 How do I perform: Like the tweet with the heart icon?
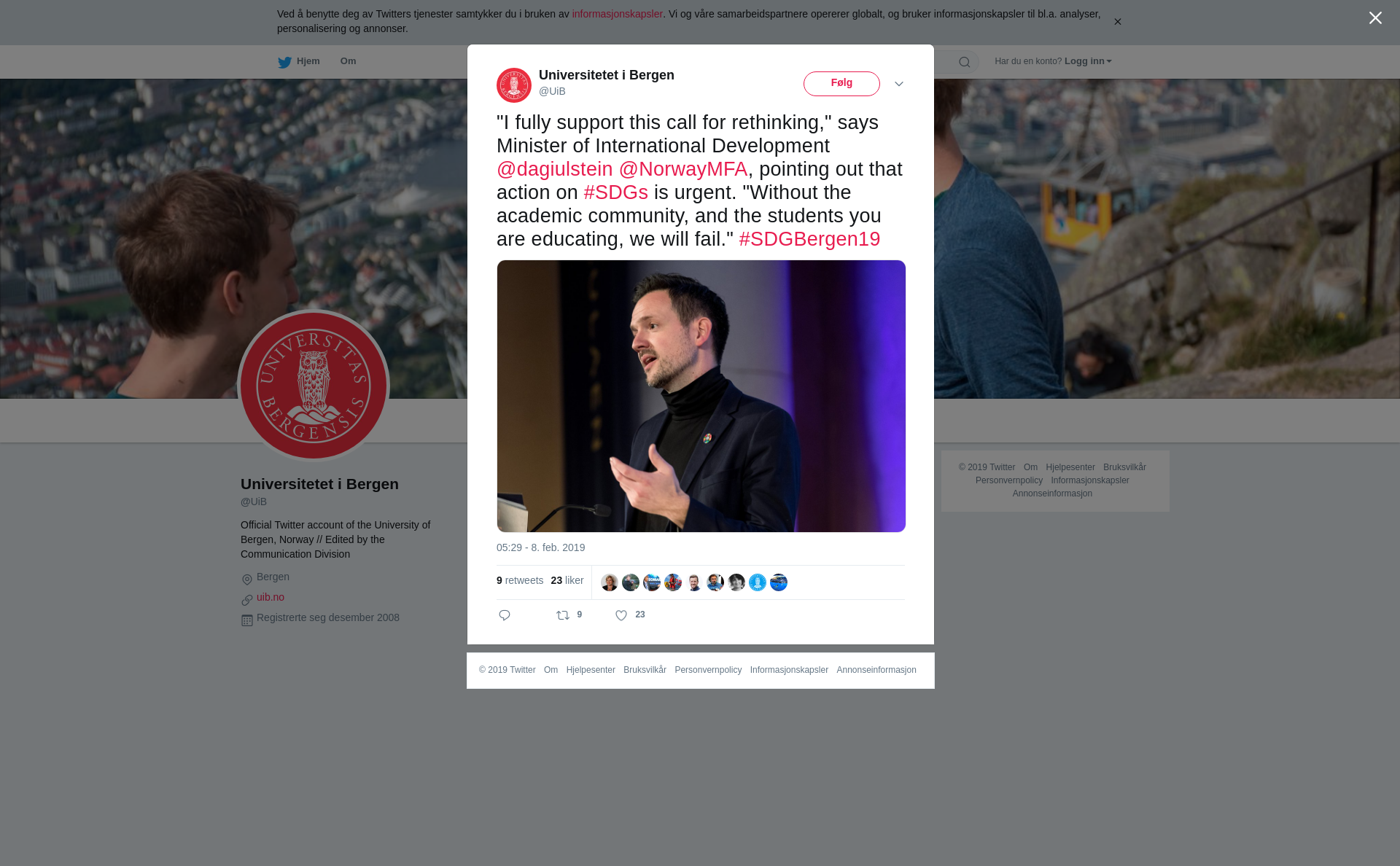[621, 616]
